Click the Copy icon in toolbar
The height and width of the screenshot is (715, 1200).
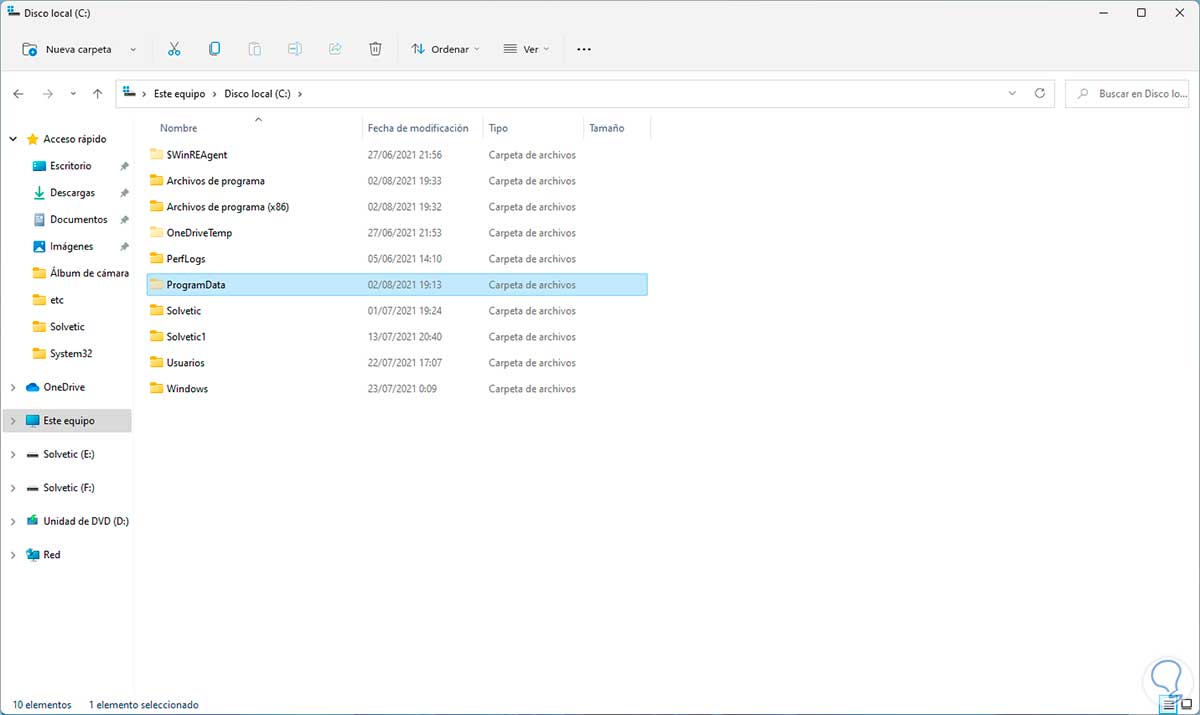point(214,49)
